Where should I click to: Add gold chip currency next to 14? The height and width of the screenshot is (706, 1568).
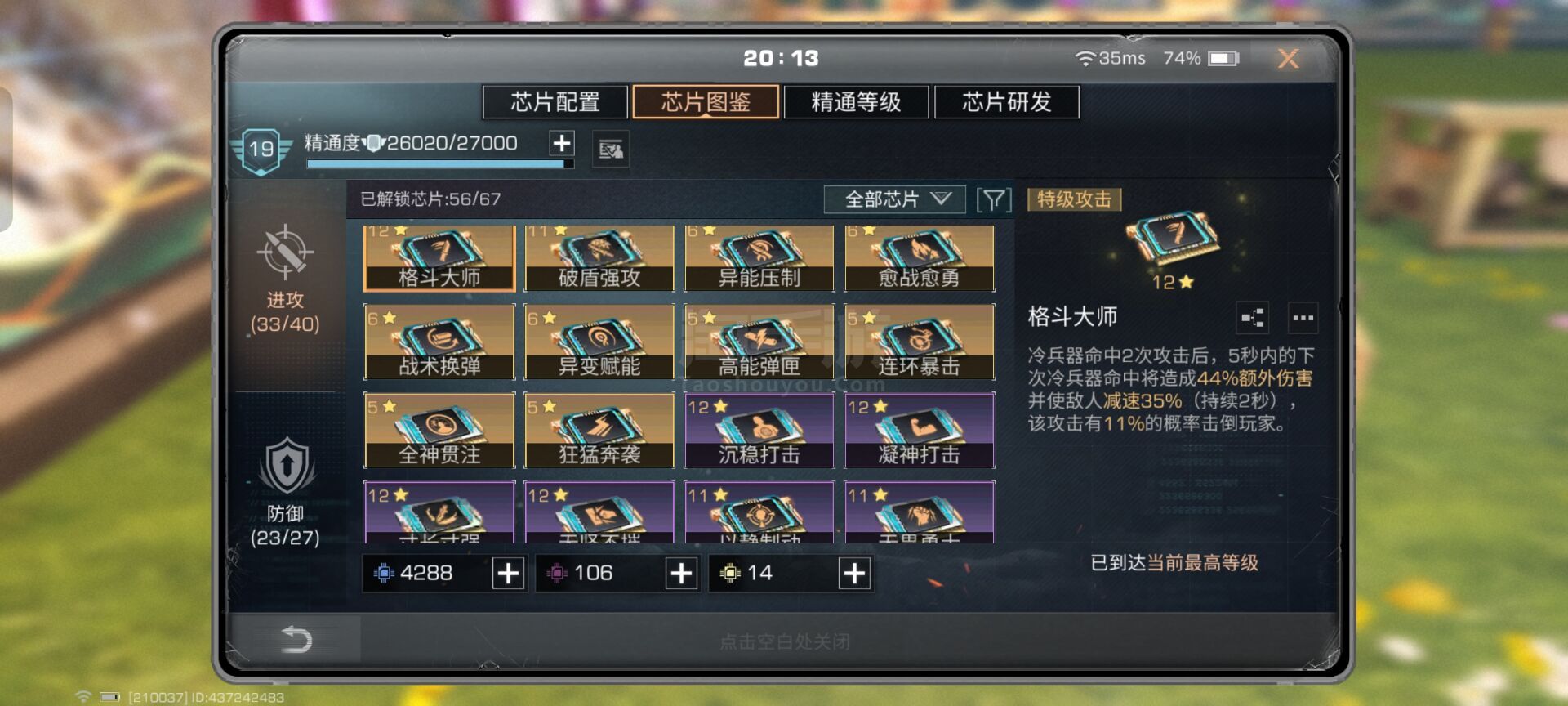pyautogui.click(x=854, y=574)
